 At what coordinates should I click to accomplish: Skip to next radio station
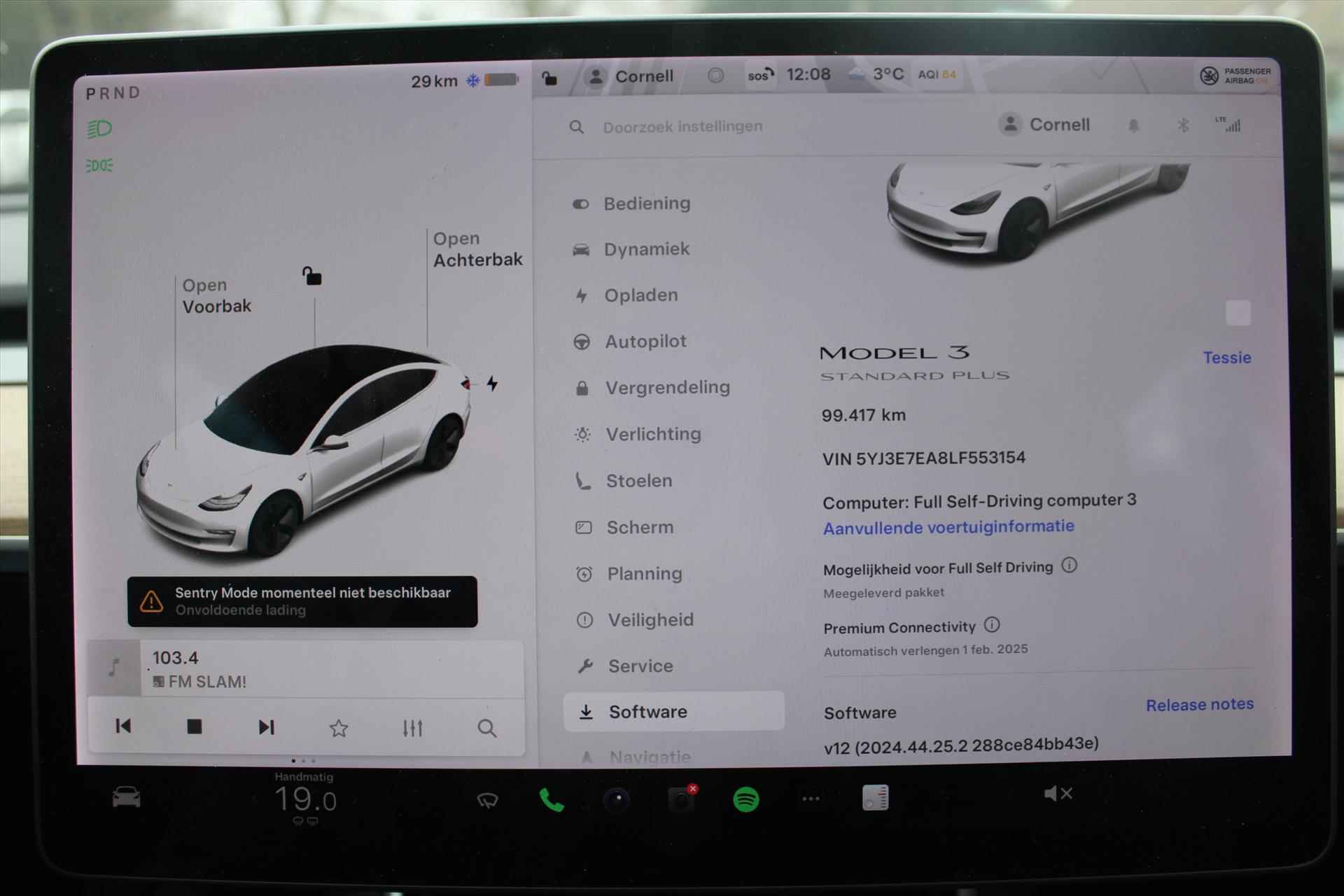coord(266,727)
